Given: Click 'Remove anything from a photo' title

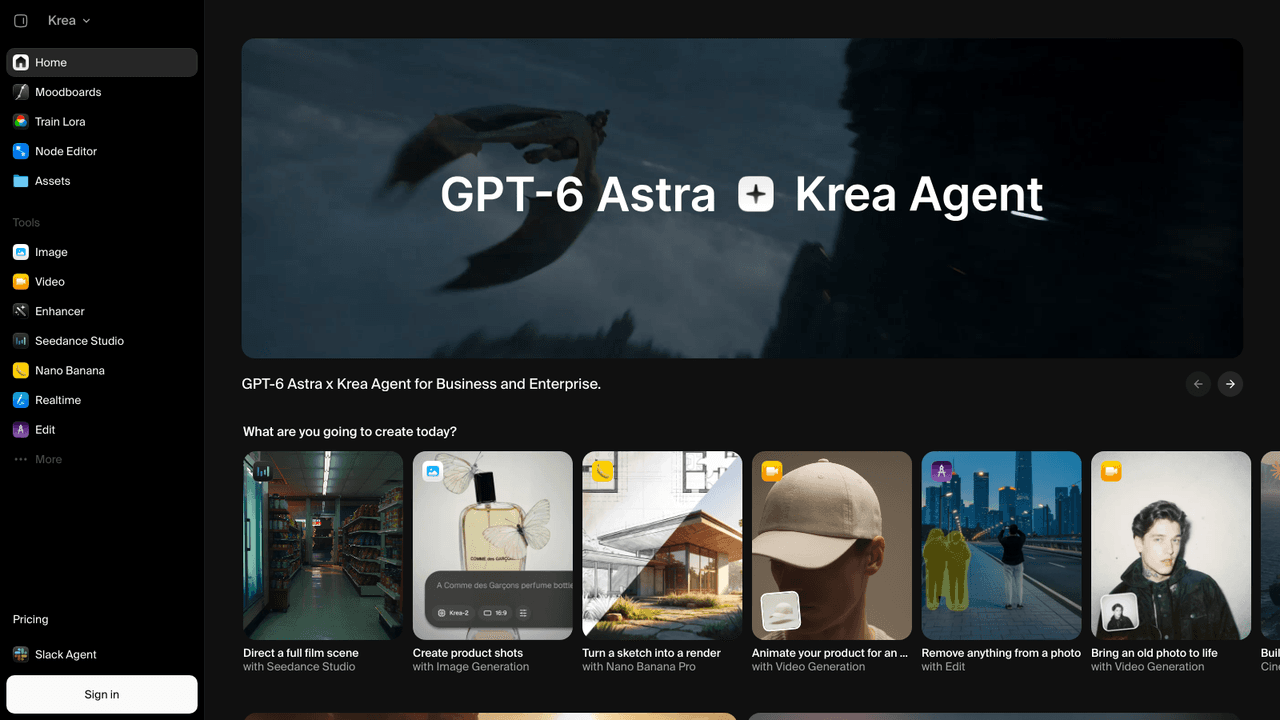Looking at the screenshot, I should [1001, 653].
